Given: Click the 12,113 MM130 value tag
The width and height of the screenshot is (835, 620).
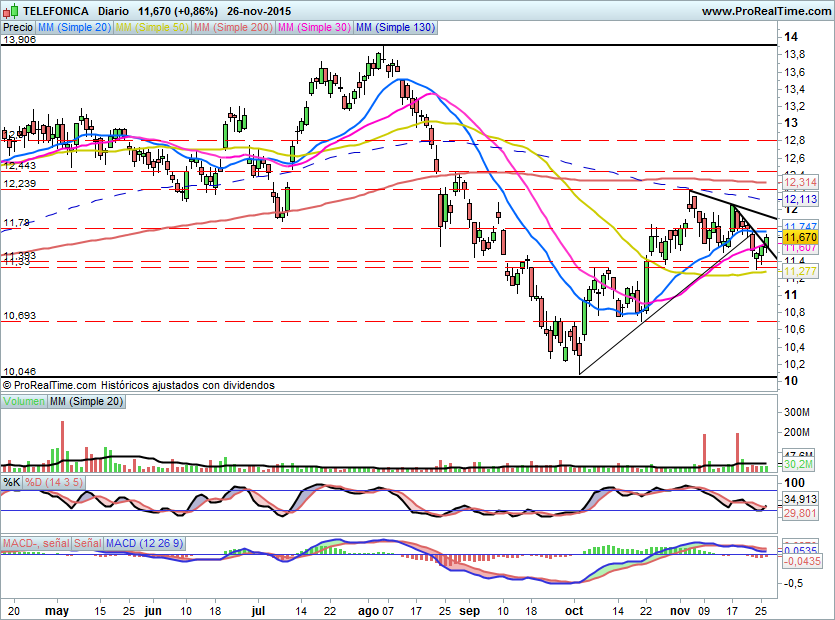Looking at the screenshot, I should tap(799, 199).
